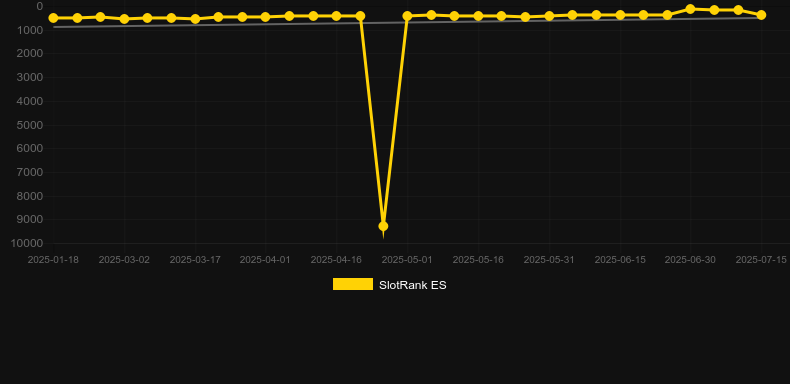Select the data point above 2025-06-15
The height and width of the screenshot is (384, 790).
(x=620, y=15)
